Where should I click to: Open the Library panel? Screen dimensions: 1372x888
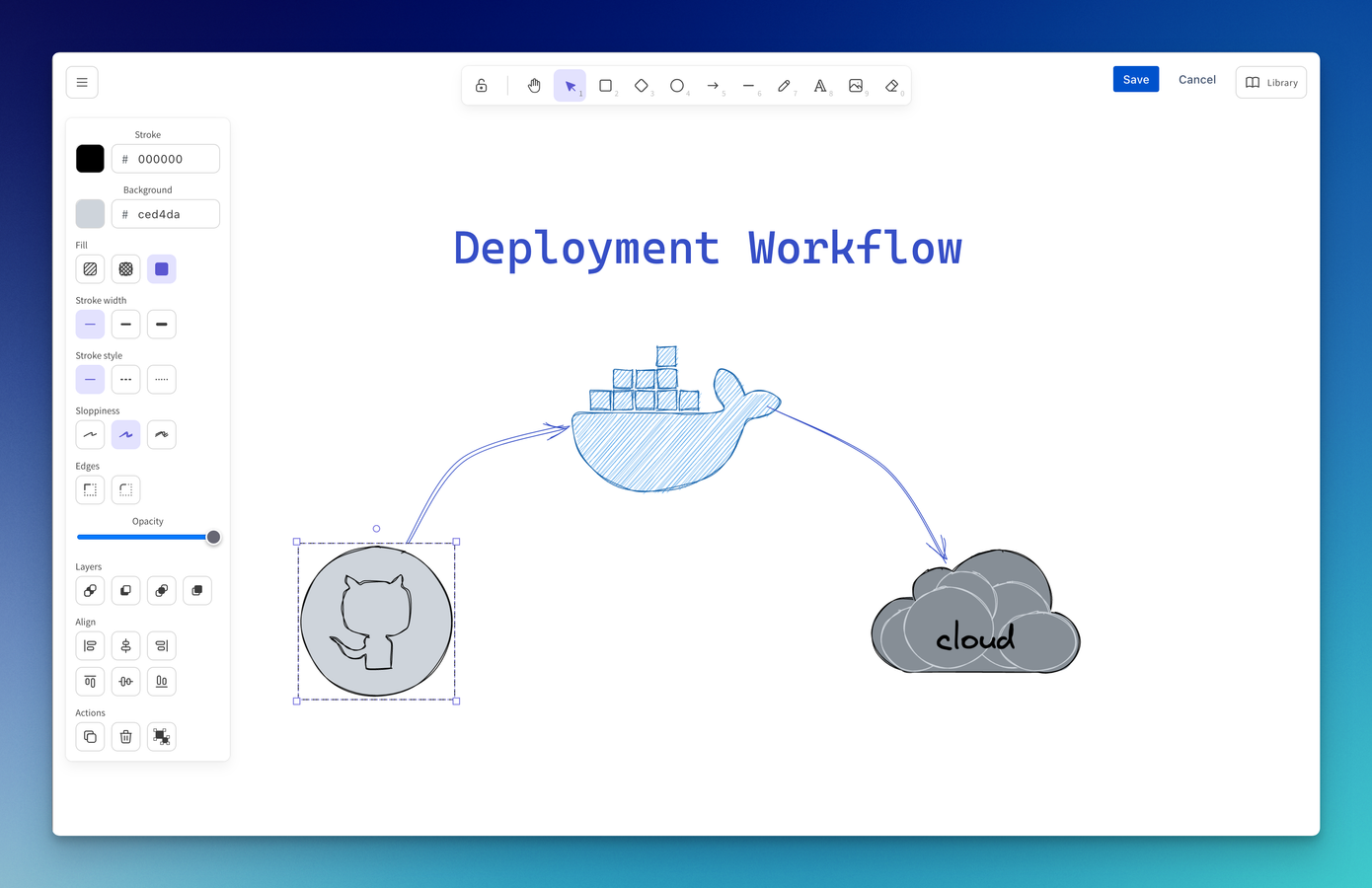pos(1271,82)
